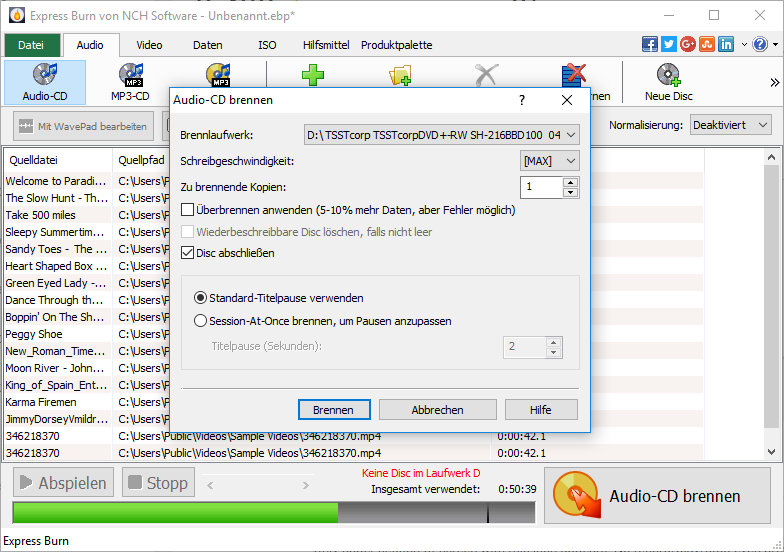Open the Produktpalette tab
This screenshot has height=552, width=784.
pos(396,45)
